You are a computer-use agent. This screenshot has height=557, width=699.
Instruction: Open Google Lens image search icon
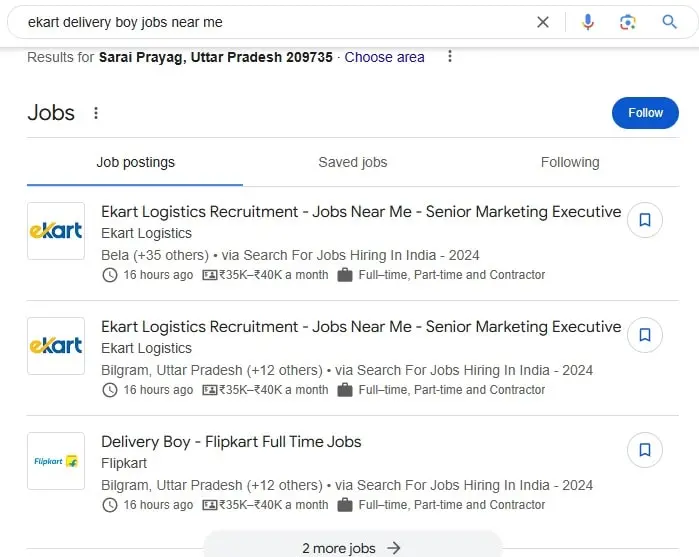coord(628,22)
